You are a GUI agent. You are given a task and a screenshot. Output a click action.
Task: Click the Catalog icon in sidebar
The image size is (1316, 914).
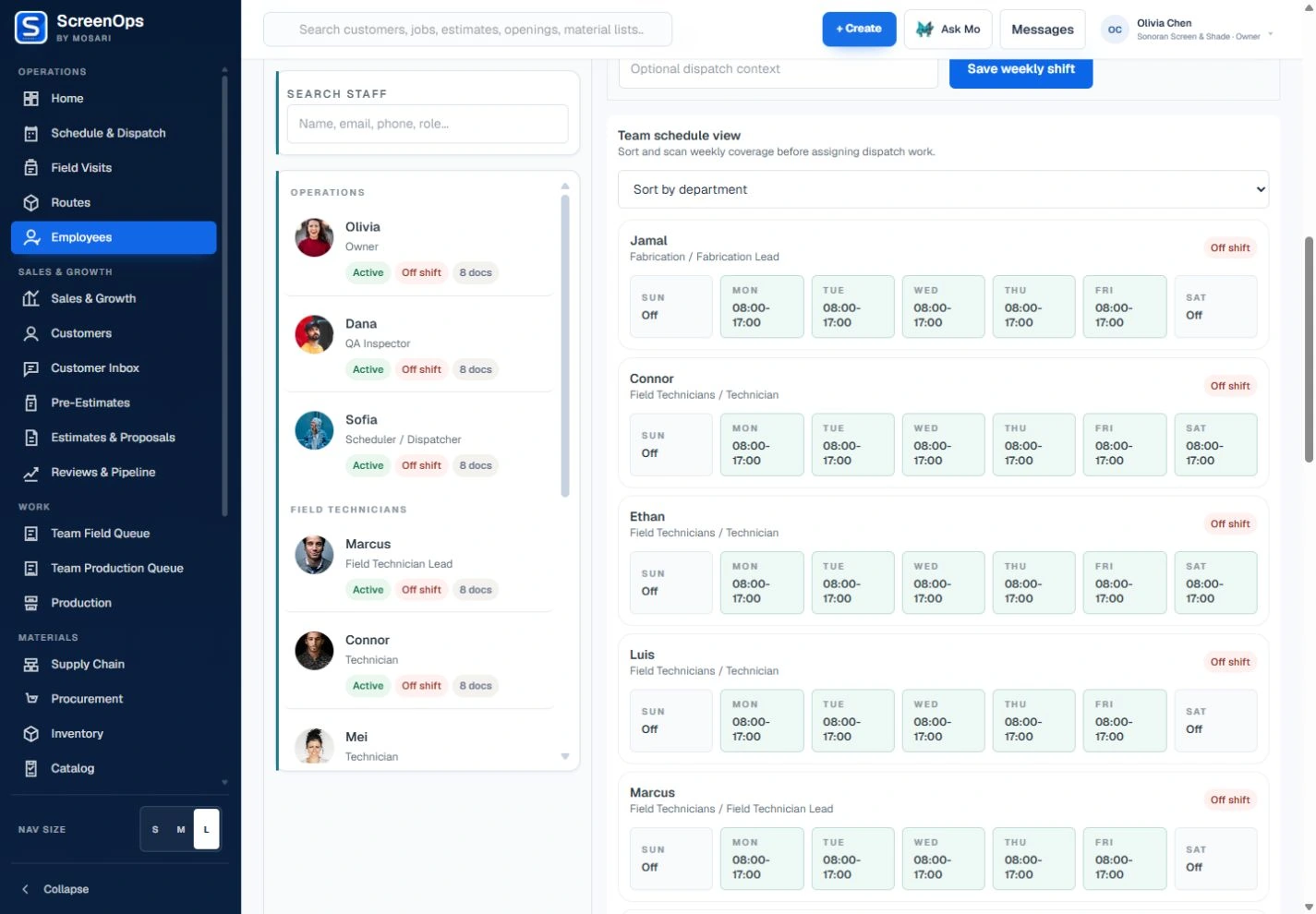31,769
